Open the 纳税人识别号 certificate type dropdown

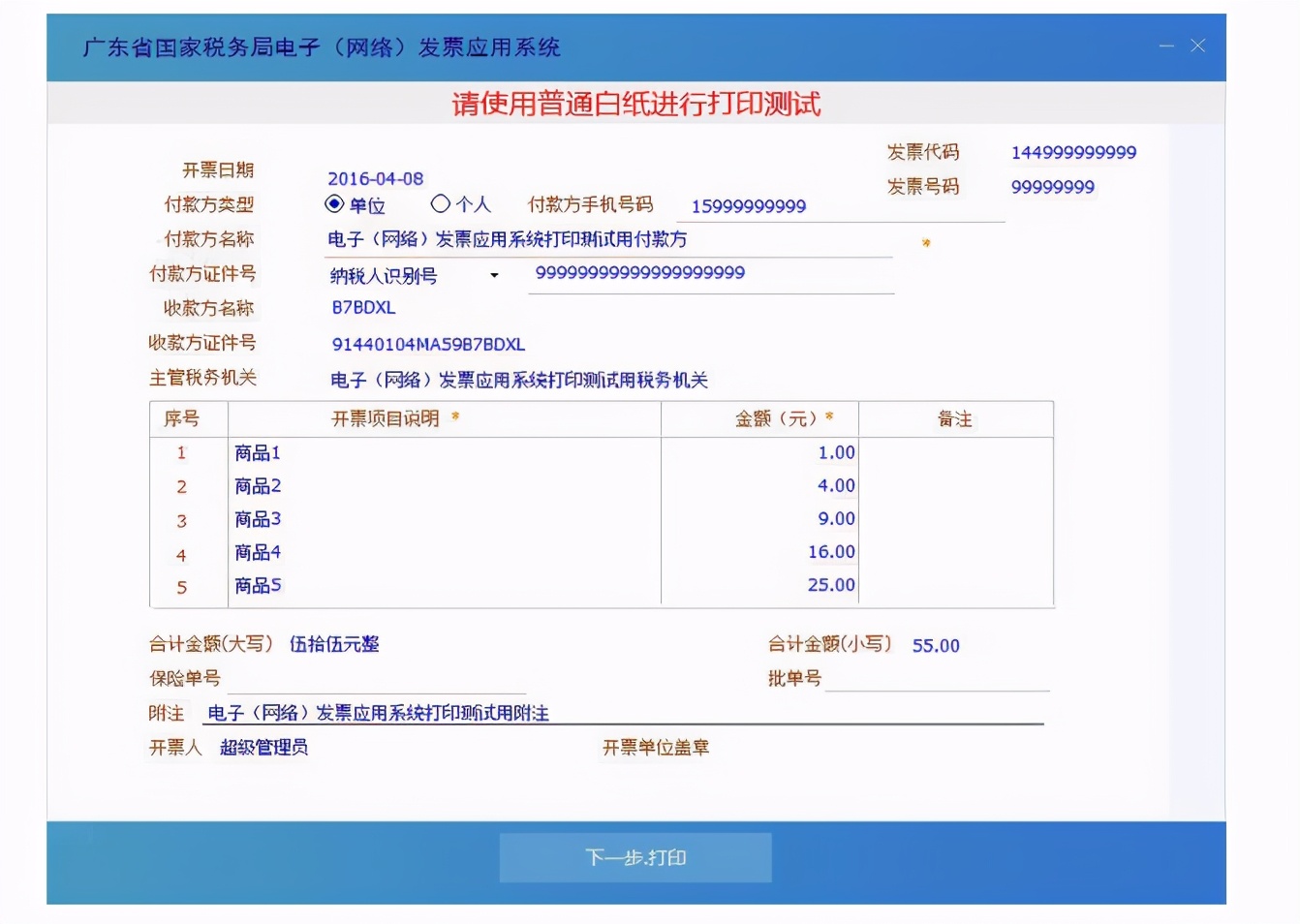pyautogui.click(x=495, y=275)
